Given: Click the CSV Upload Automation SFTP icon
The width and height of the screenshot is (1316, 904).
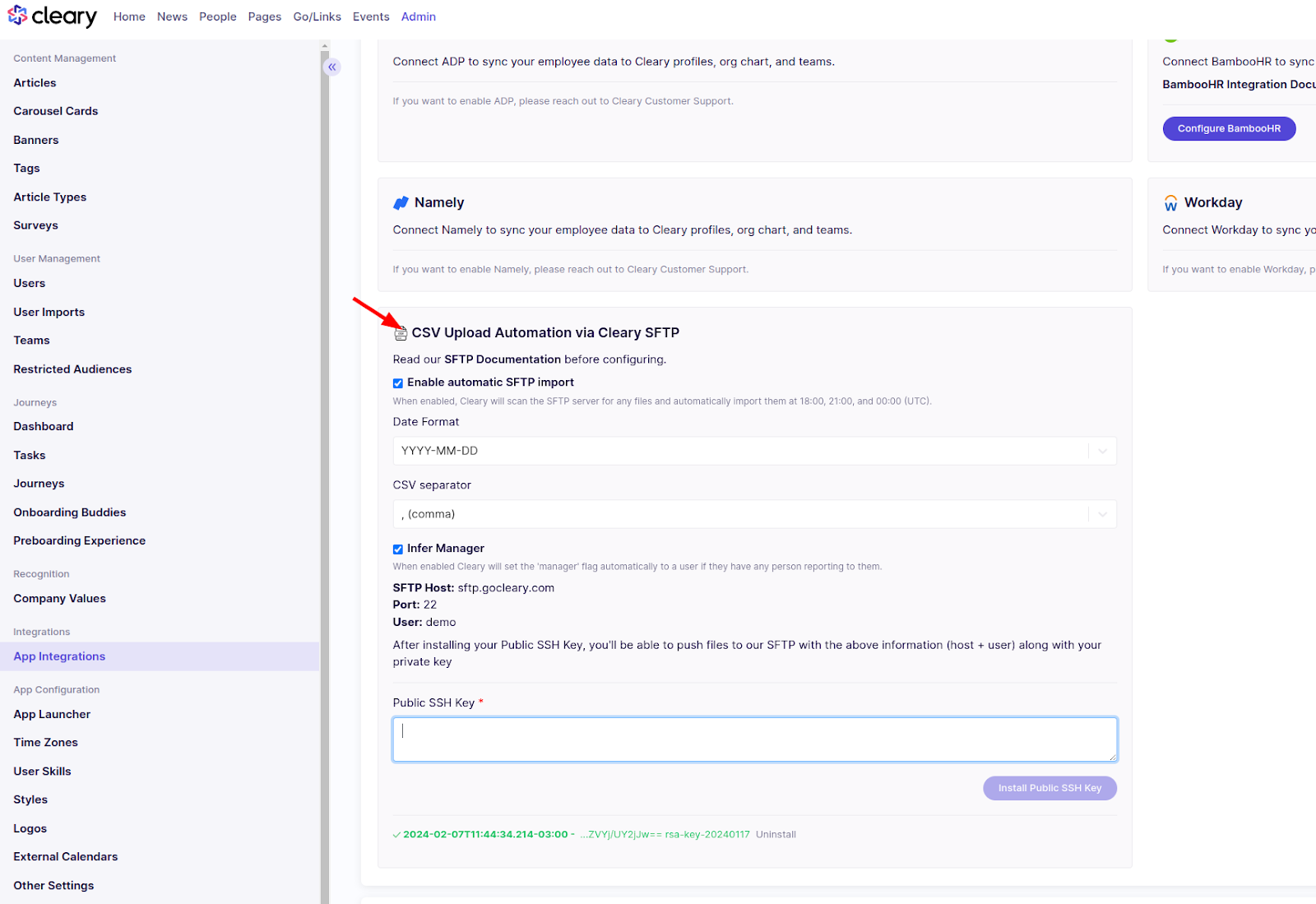Looking at the screenshot, I should pyautogui.click(x=401, y=333).
